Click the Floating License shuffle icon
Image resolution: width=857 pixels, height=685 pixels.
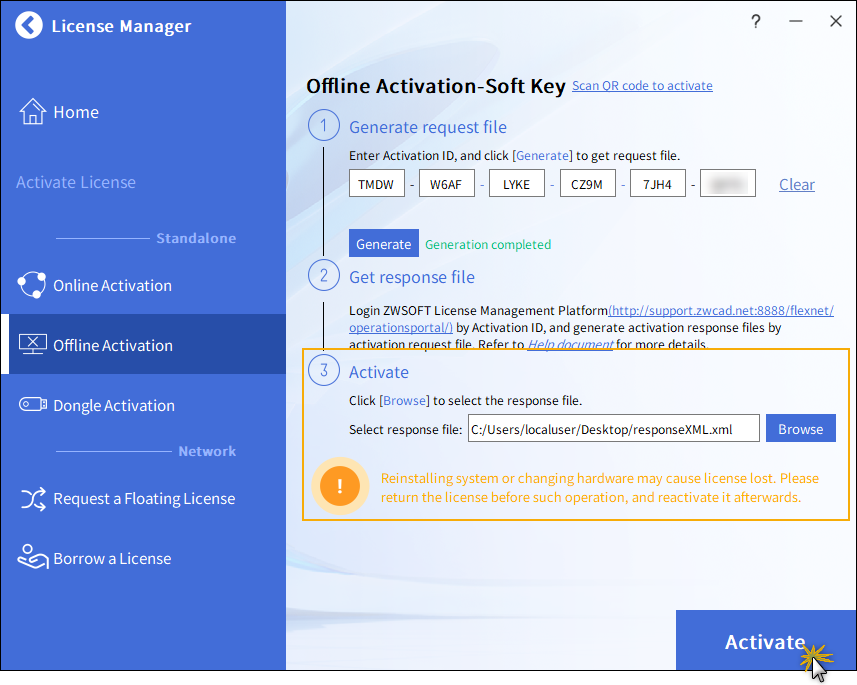click(33, 498)
